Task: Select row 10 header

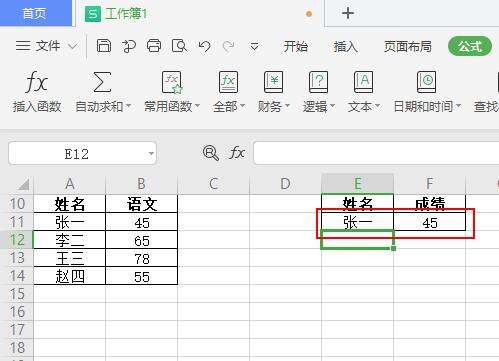Action: click(17, 203)
